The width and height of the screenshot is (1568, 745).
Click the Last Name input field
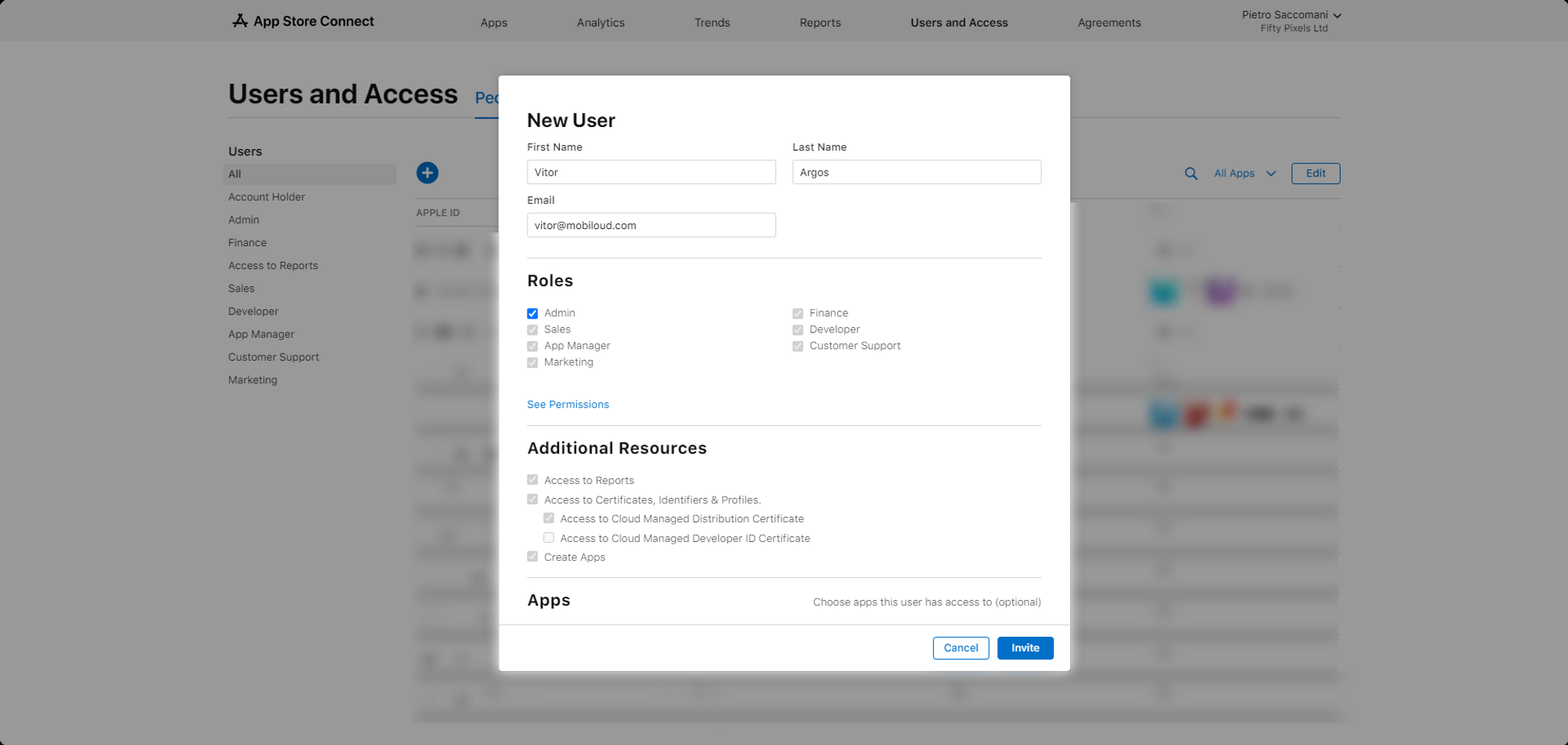point(916,173)
